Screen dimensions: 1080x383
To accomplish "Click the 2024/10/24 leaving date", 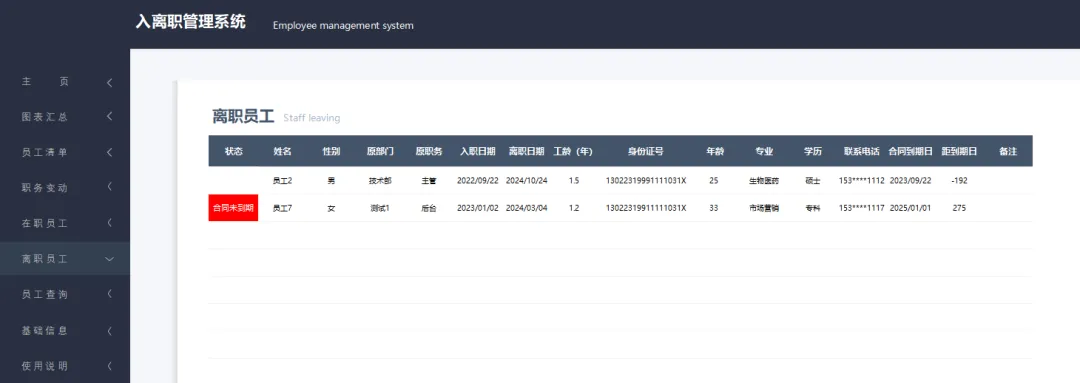I will pos(527,180).
